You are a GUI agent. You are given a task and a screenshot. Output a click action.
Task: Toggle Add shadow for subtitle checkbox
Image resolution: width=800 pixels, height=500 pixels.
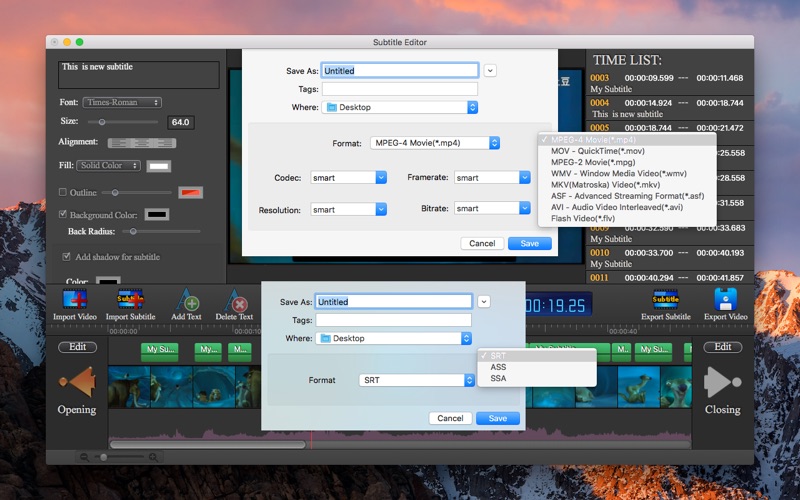click(66, 256)
